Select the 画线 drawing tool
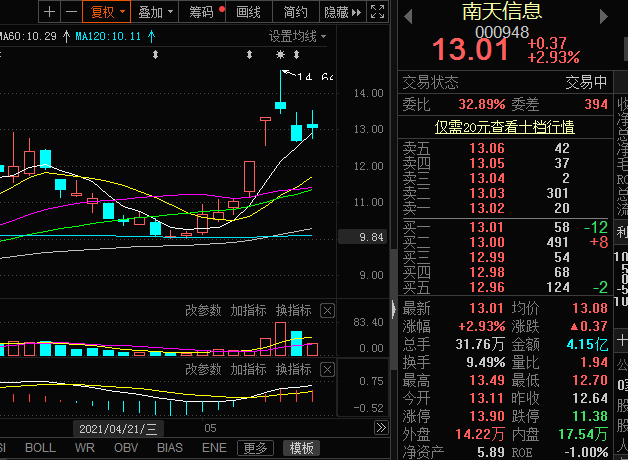Image resolution: width=628 pixels, height=460 pixels. tap(249, 12)
